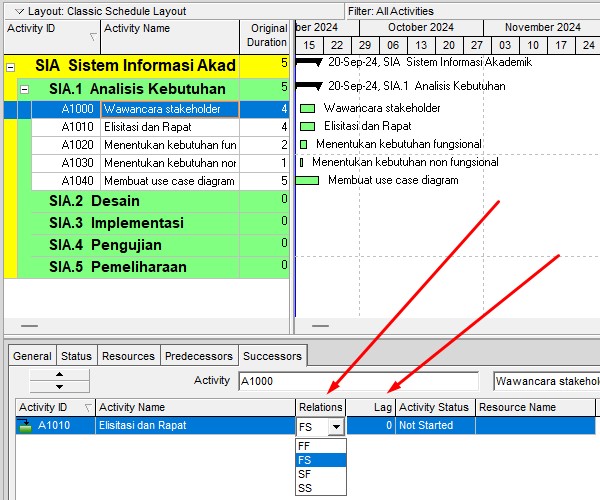
Task: Click the Filter: All Activities bar
Action: (x=473, y=11)
